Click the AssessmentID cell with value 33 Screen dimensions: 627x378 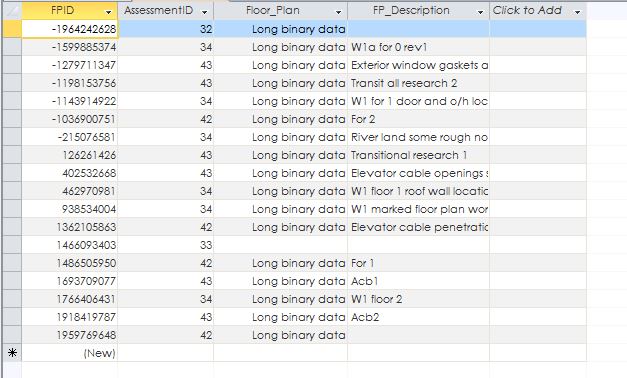pyautogui.click(x=166, y=245)
